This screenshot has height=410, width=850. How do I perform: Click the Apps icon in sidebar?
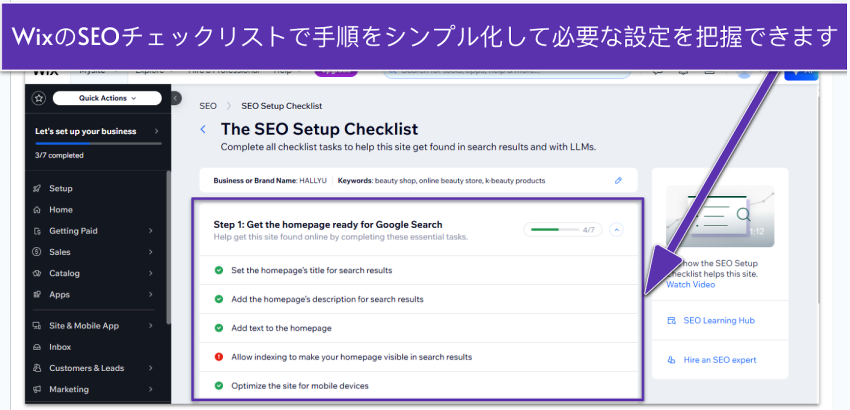(37, 294)
